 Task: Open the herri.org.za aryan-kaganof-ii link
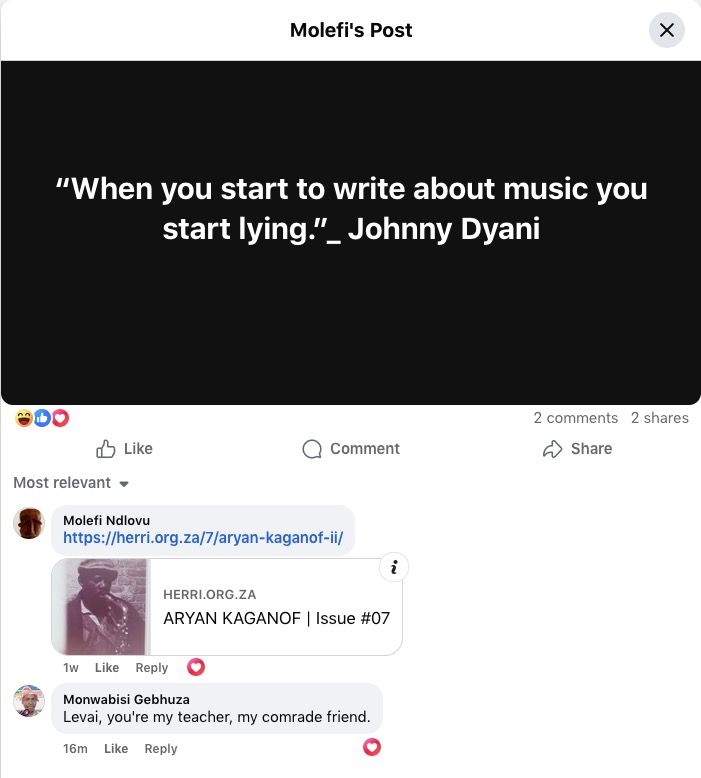pyautogui.click(x=203, y=537)
